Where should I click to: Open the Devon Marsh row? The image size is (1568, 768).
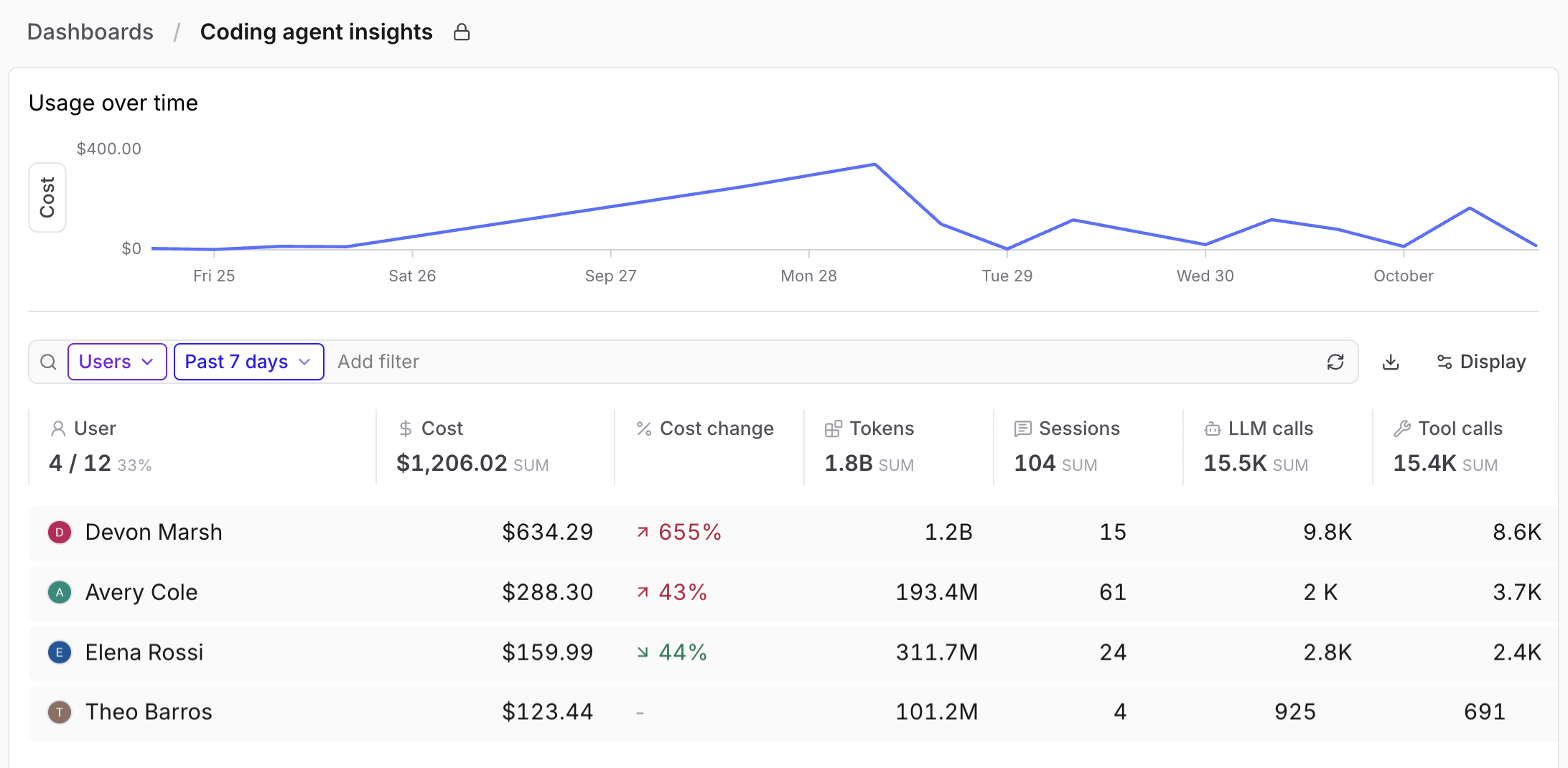pos(793,533)
